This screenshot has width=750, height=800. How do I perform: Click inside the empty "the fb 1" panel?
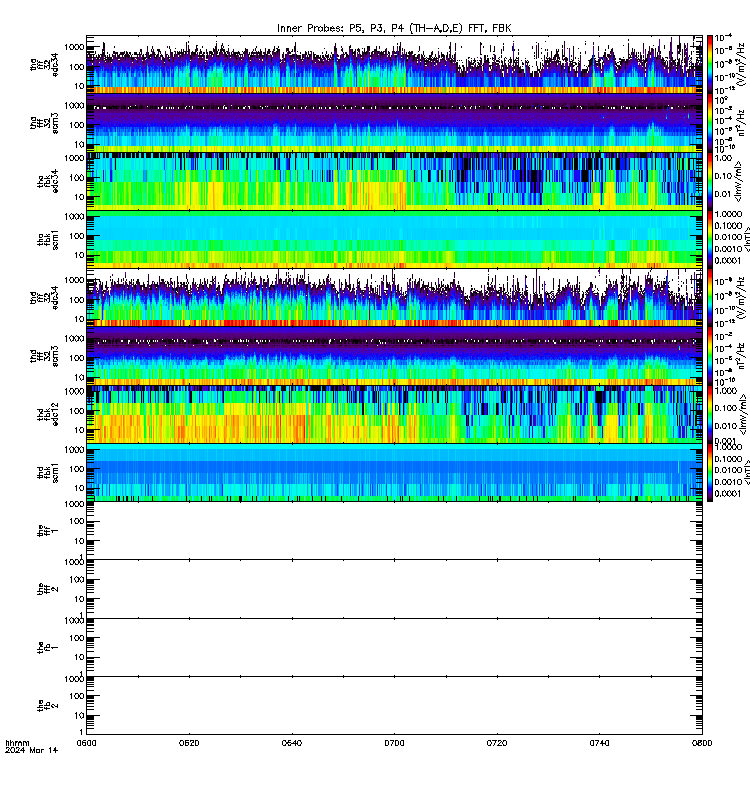pyautogui.click(x=394, y=647)
